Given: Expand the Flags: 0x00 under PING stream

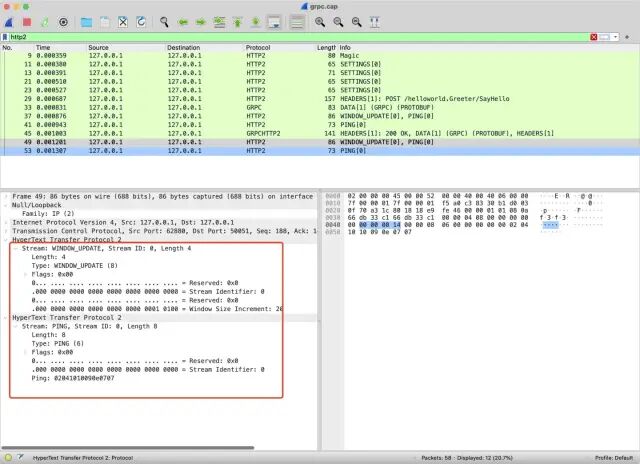Looking at the screenshot, I should [25, 352].
